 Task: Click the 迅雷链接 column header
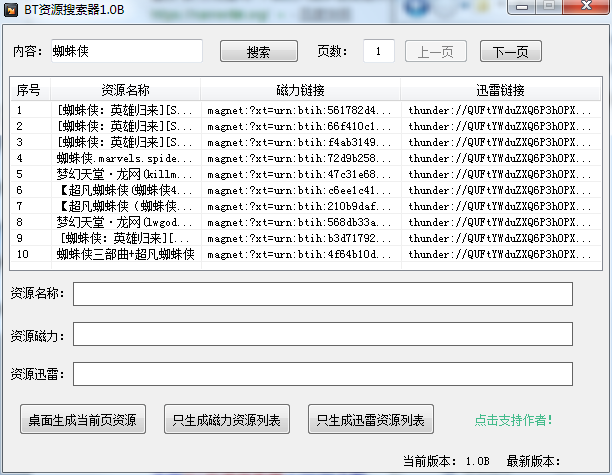click(500, 90)
